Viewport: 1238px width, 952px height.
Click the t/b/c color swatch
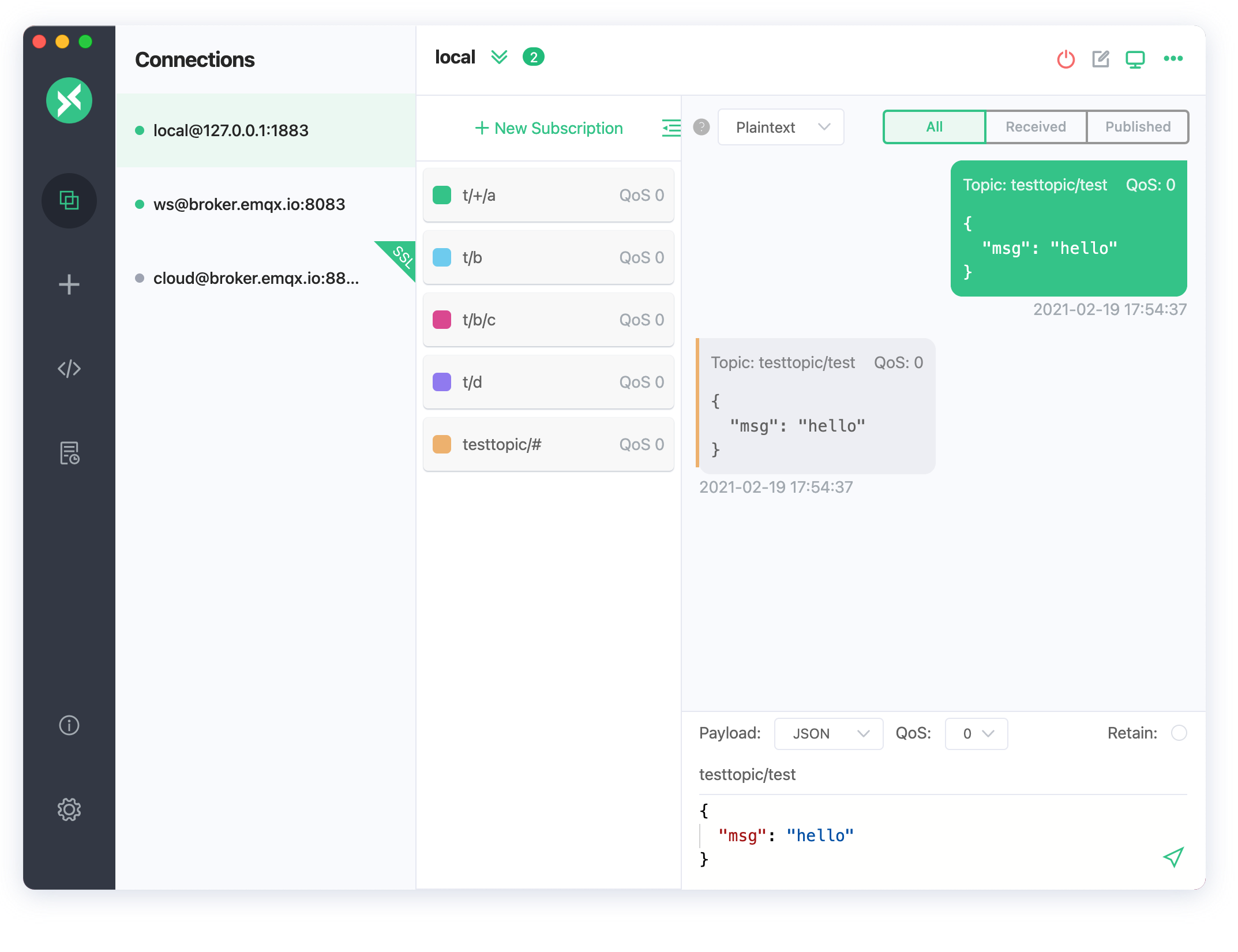pyautogui.click(x=442, y=319)
